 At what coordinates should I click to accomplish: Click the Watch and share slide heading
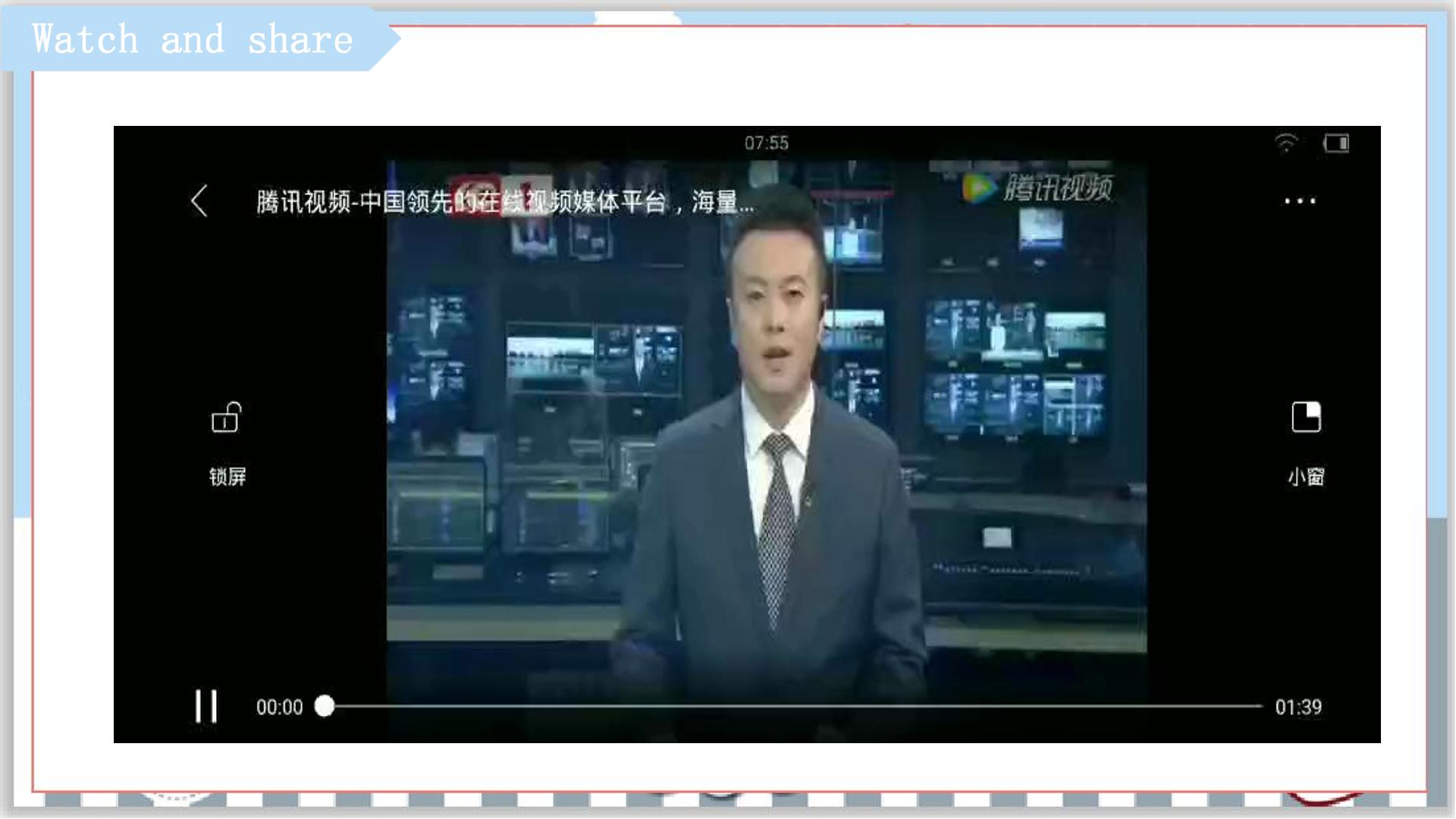[x=193, y=39]
